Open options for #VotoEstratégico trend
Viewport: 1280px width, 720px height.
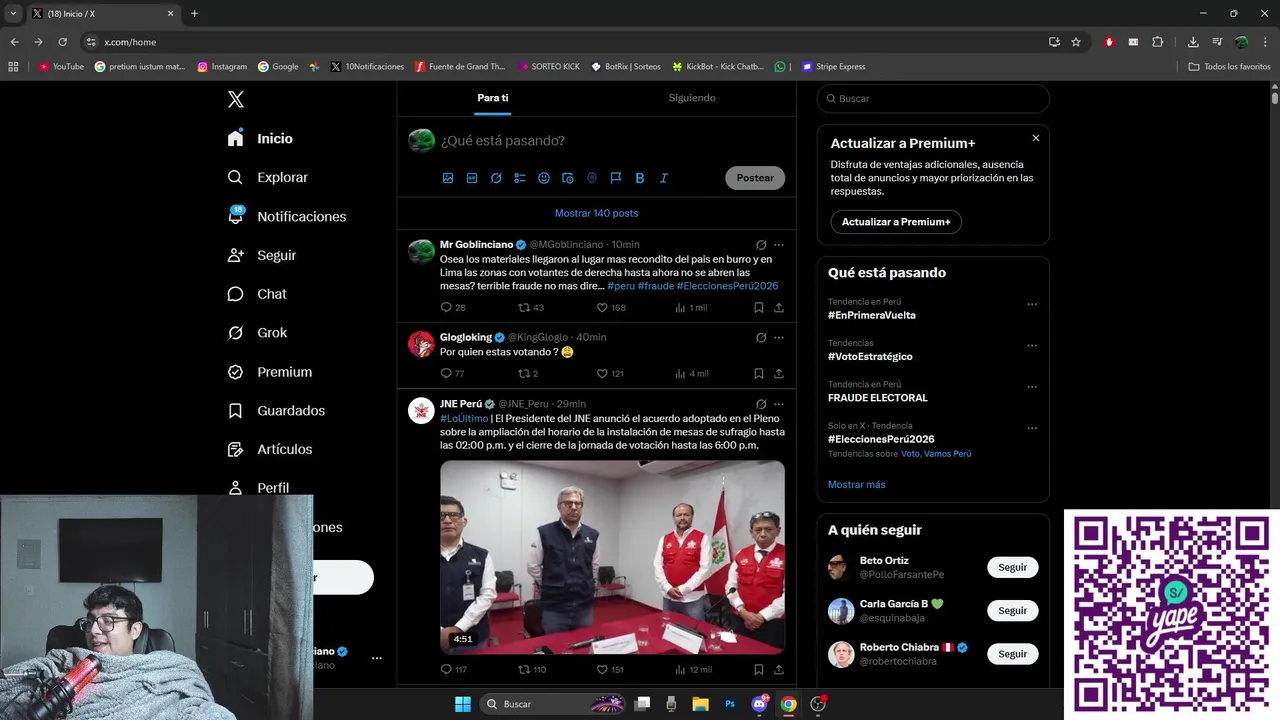1032,345
